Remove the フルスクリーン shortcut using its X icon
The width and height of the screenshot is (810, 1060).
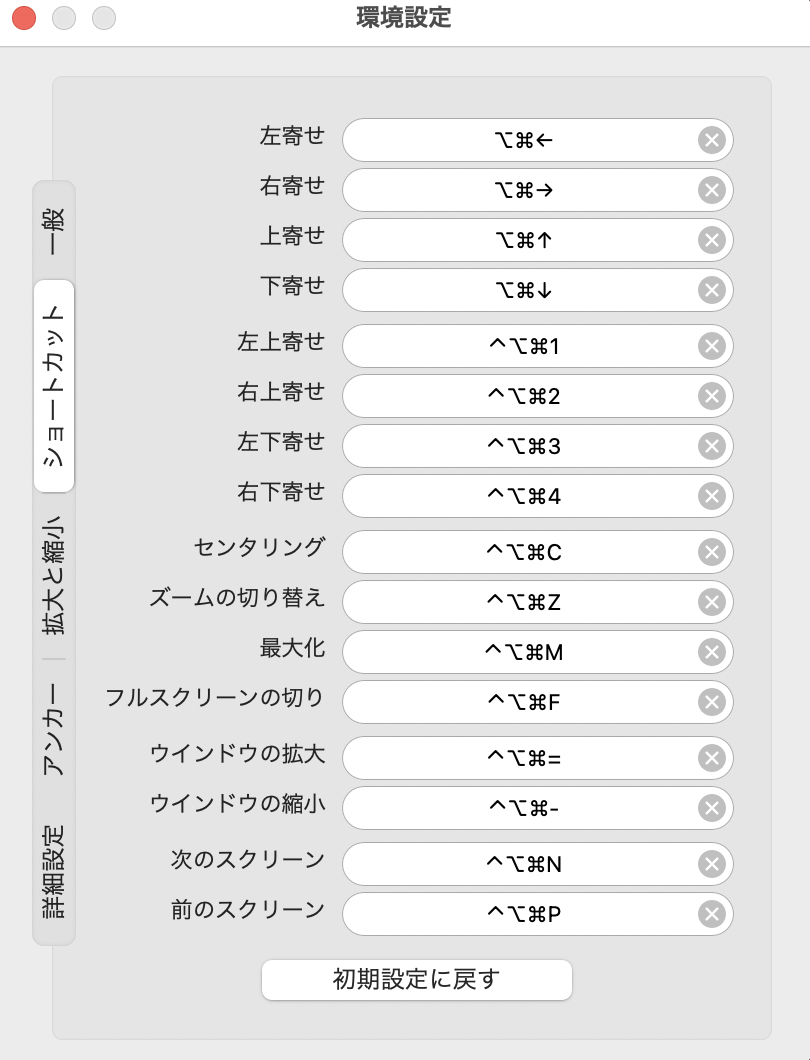(x=711, y=702)
